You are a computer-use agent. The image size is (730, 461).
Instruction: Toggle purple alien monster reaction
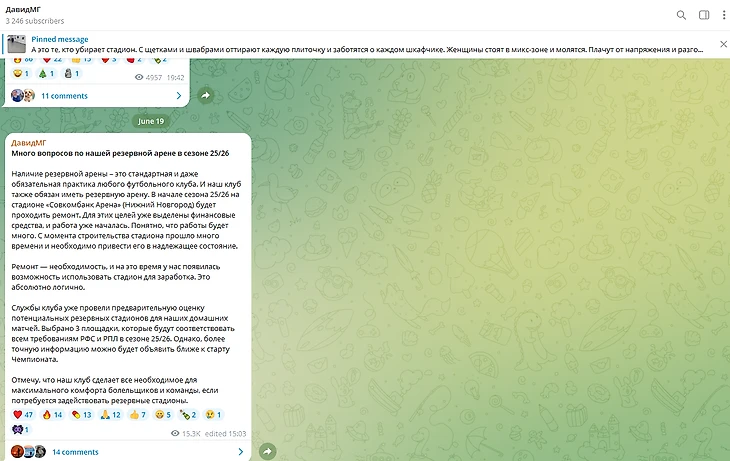20,429
